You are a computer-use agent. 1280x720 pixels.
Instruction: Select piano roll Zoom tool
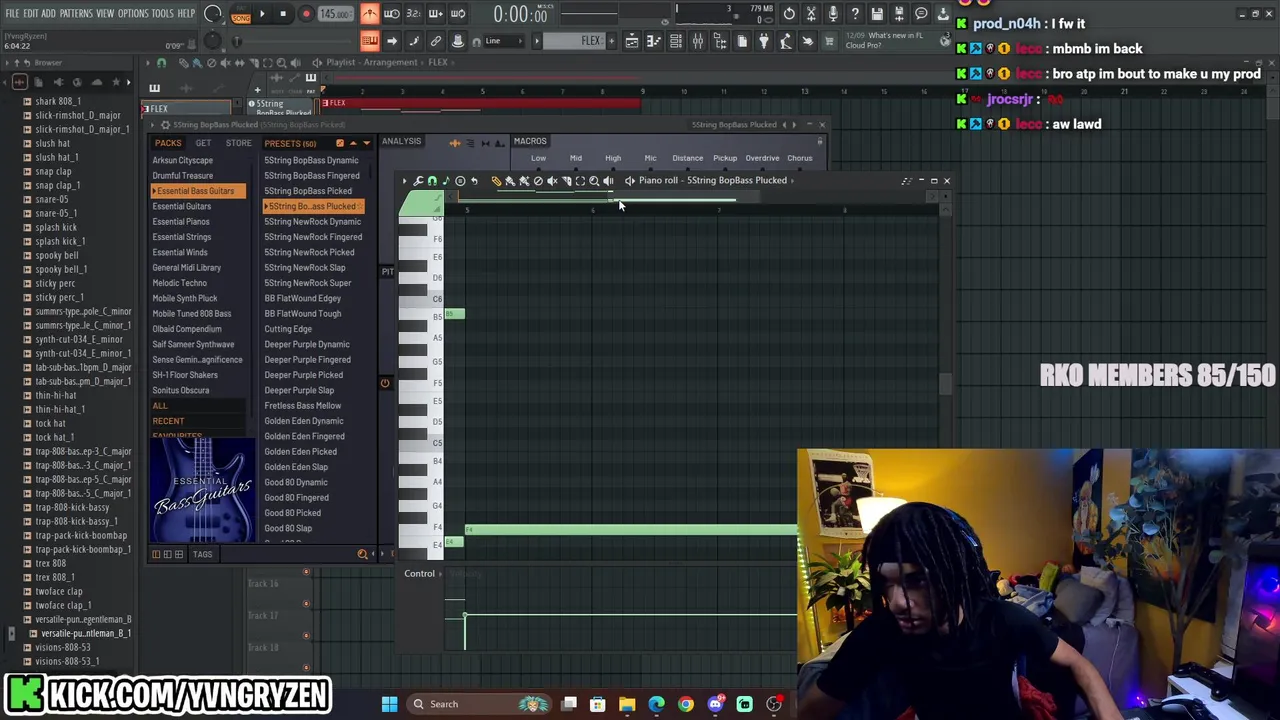(x=594, y=181)
